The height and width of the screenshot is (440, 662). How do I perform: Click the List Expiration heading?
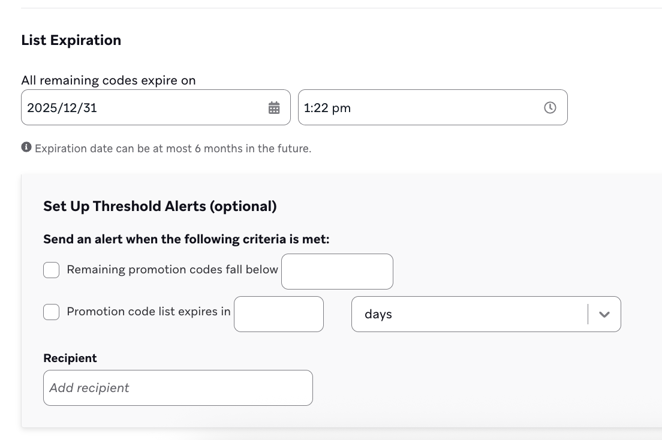(x=71, y=40)
